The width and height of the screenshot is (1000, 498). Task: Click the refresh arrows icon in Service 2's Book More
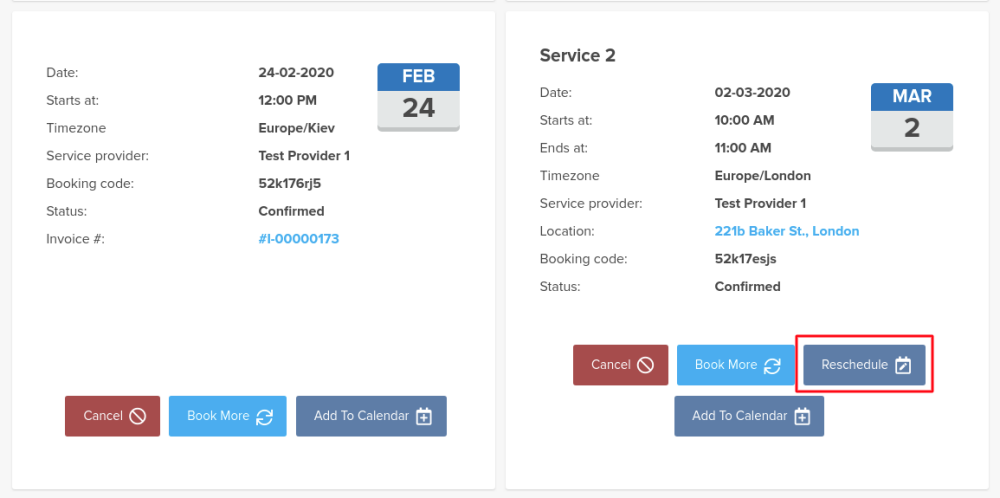pyautogui.click(x=772, y=365)
